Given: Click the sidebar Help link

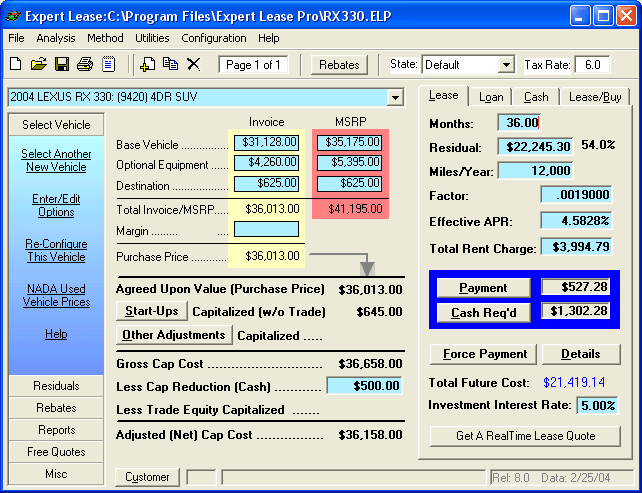Looking at the screenshot, I should [56, 334].
